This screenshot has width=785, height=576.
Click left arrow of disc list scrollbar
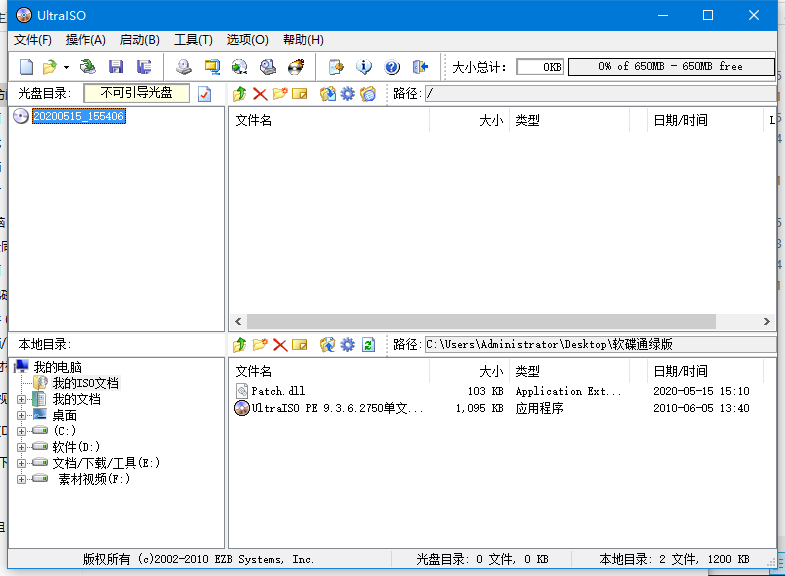pos(238,321)
